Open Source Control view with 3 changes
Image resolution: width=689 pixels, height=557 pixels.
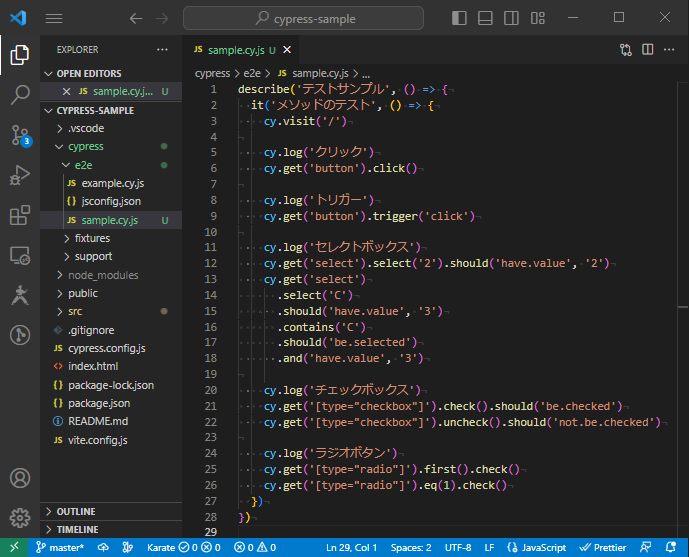click(x=20, y=135)
